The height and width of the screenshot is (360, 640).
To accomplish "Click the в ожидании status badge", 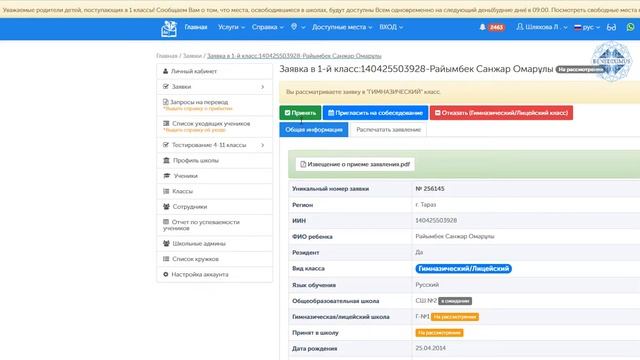I will [455, 301].
